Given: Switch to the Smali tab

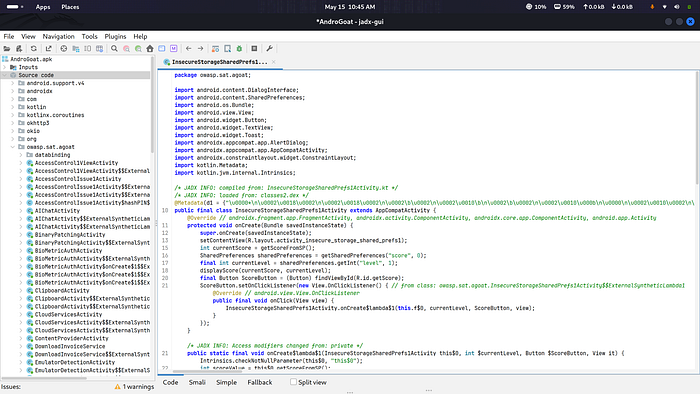Looking at the screenshot, I should (197, 382).
